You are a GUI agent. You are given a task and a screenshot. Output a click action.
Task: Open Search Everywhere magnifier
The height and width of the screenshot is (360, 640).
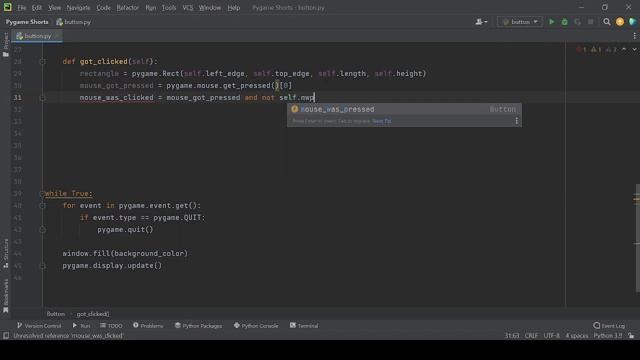point(607,22)
